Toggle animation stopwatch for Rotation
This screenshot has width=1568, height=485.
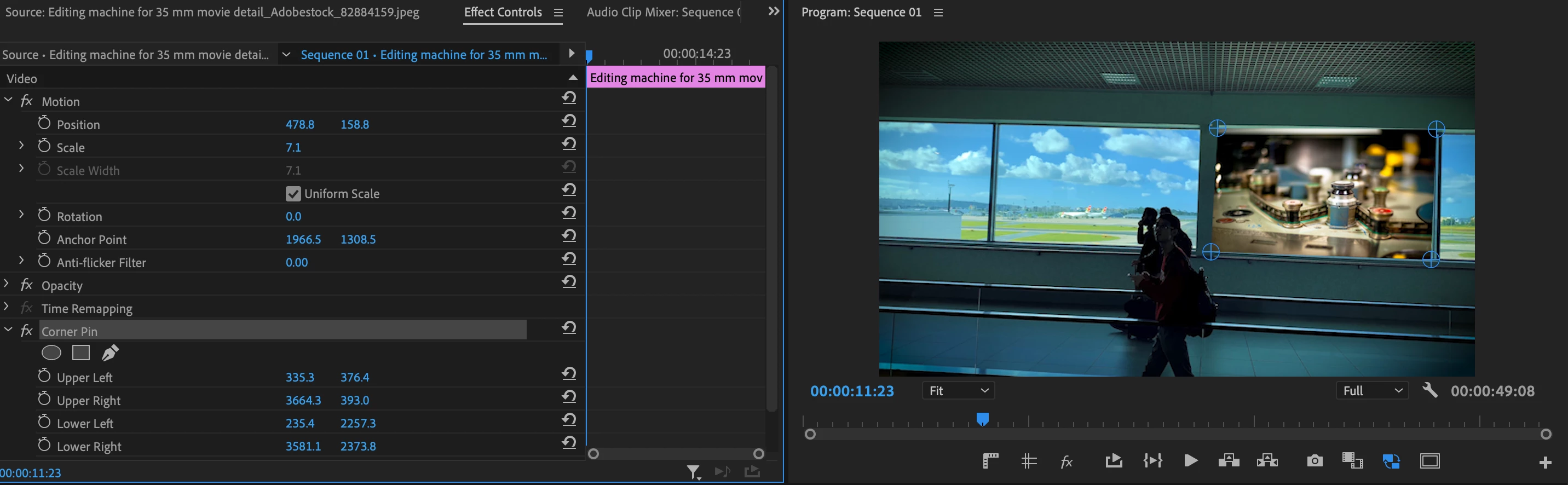pyautogui.click(x=44, y=215)
